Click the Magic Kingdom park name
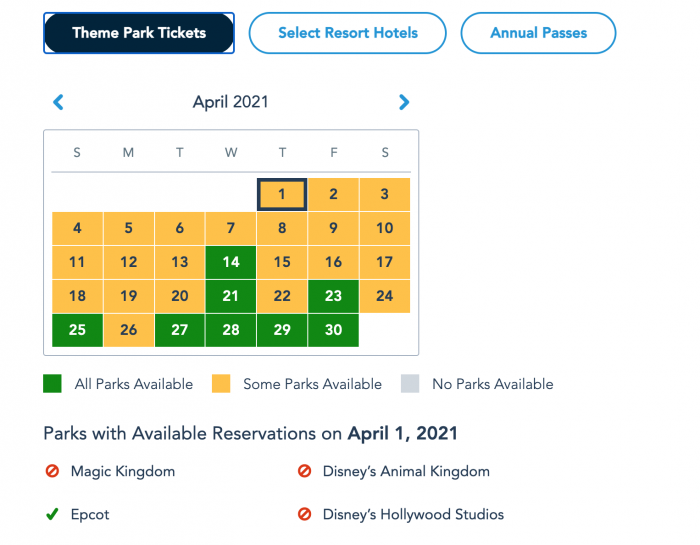 [122, 471]
